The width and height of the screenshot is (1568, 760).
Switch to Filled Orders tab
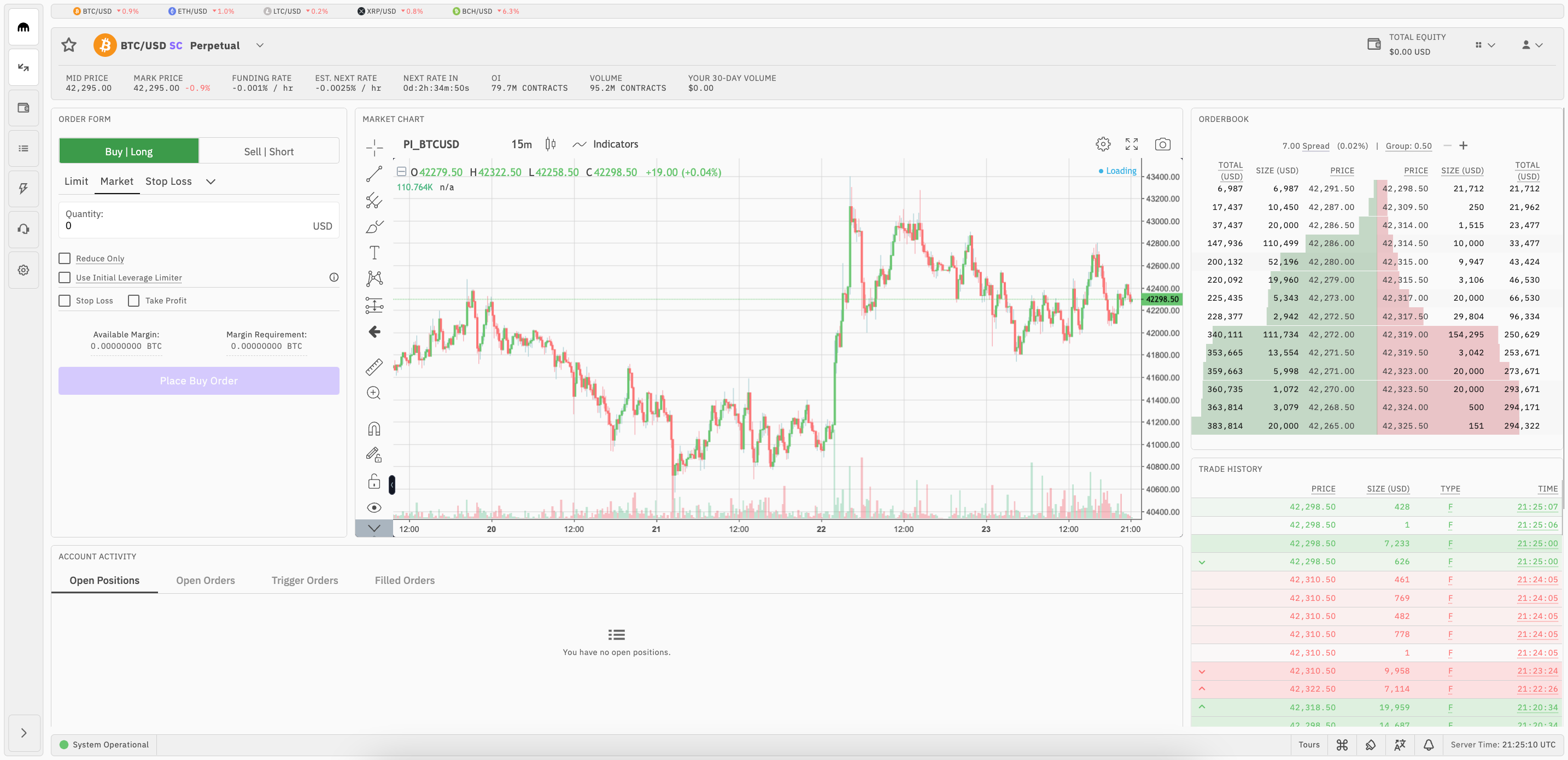pos(405,580)
